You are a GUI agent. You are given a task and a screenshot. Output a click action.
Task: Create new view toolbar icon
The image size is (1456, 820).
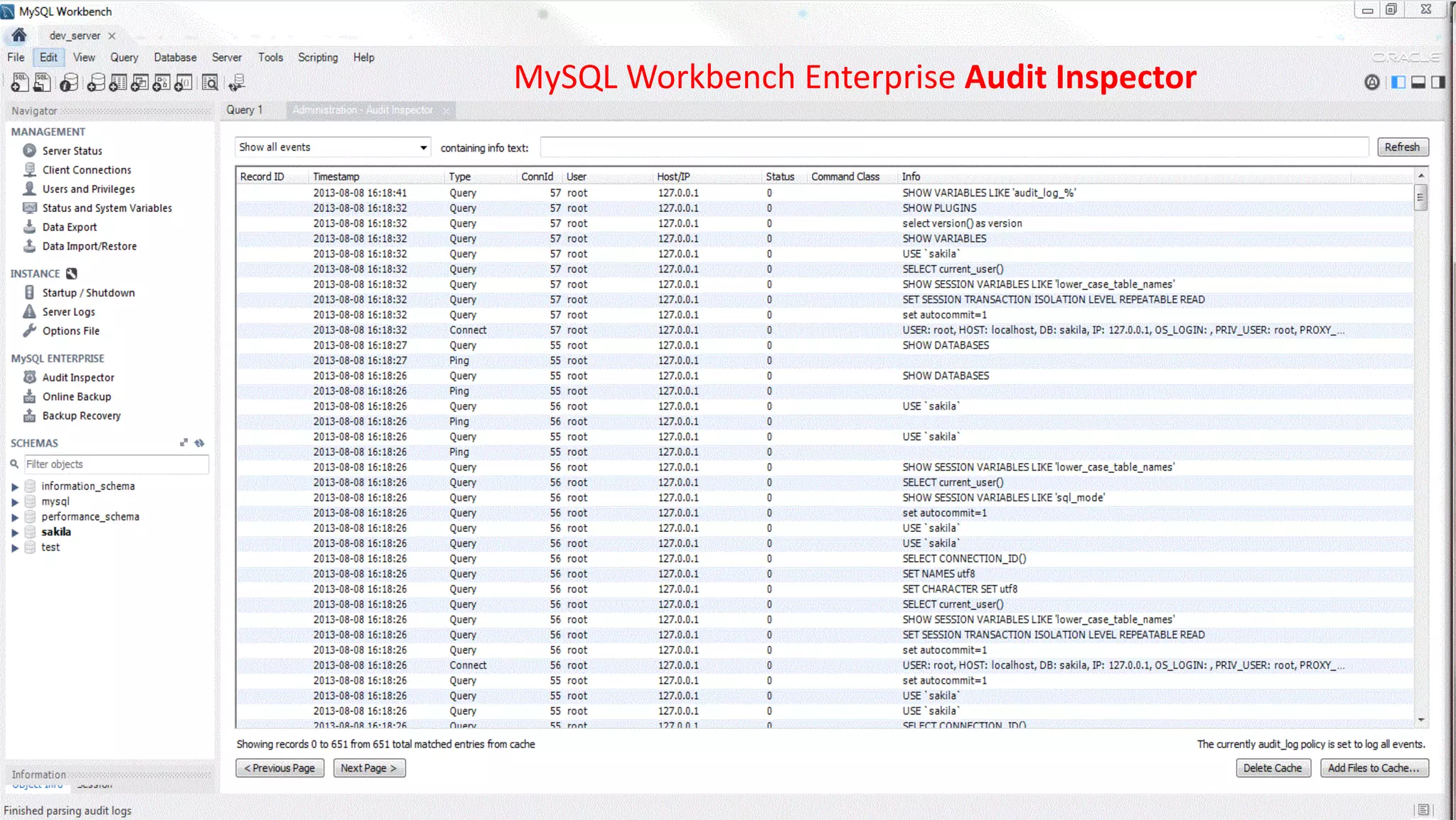140,82
